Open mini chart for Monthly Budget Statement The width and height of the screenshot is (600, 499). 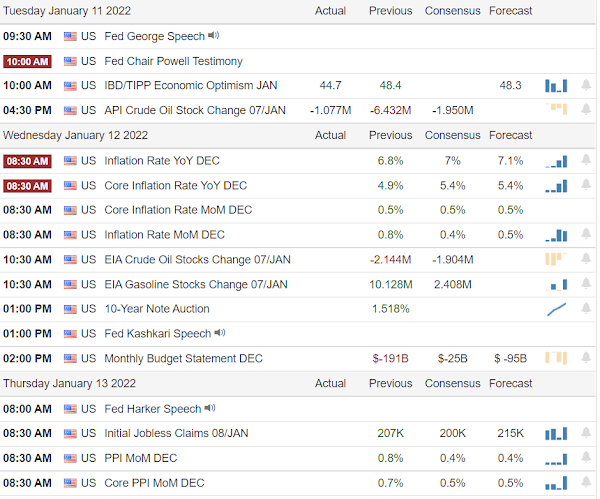point(556,358)
